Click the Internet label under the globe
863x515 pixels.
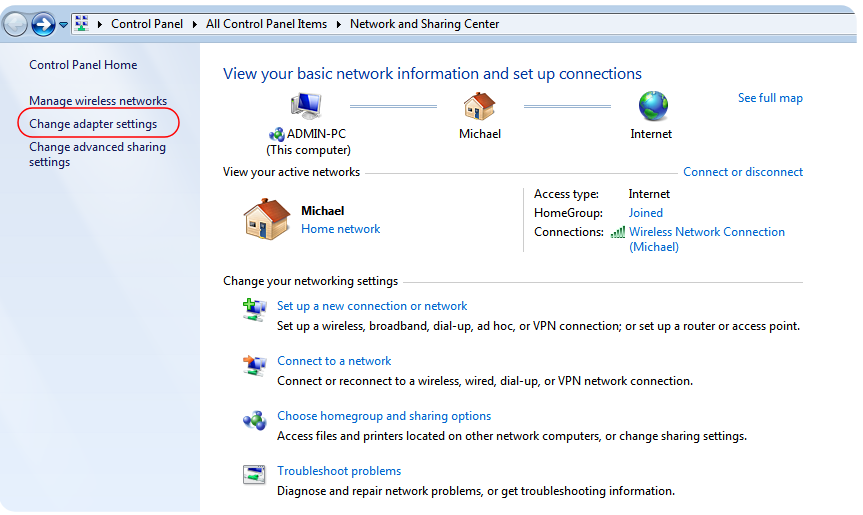click(651, 134)
